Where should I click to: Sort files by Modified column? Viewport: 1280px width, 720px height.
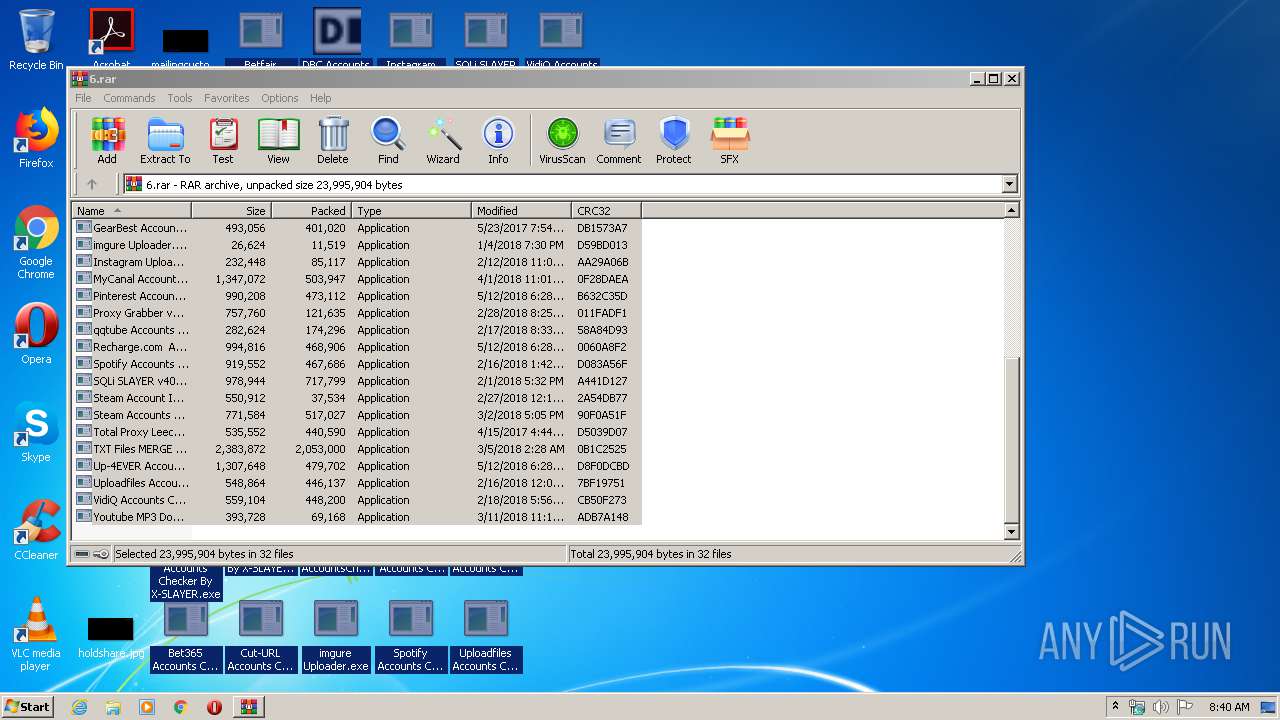pos(522,211)
